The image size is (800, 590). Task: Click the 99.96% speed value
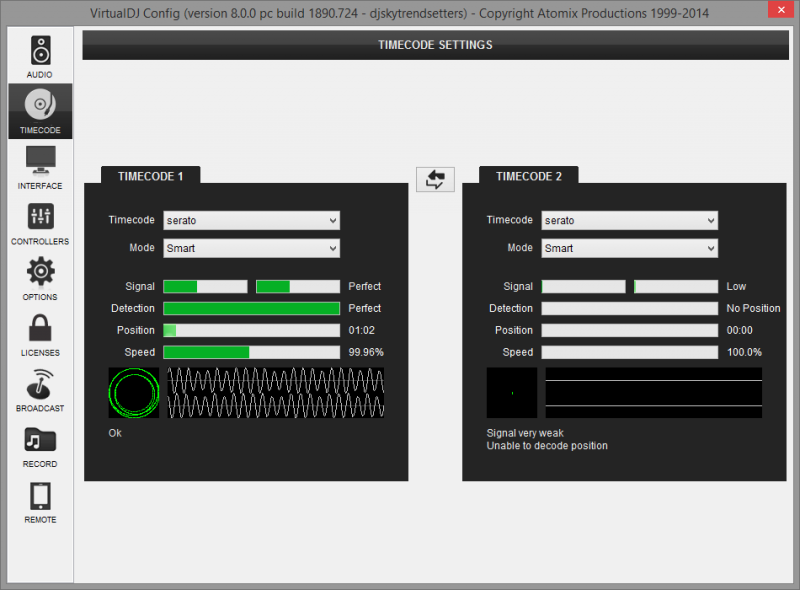(x=366, y=352)
